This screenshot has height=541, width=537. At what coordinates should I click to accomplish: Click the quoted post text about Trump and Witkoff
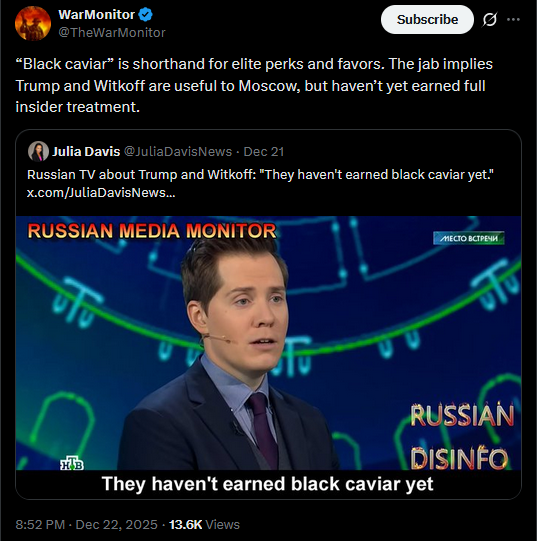tap(260, 175)
